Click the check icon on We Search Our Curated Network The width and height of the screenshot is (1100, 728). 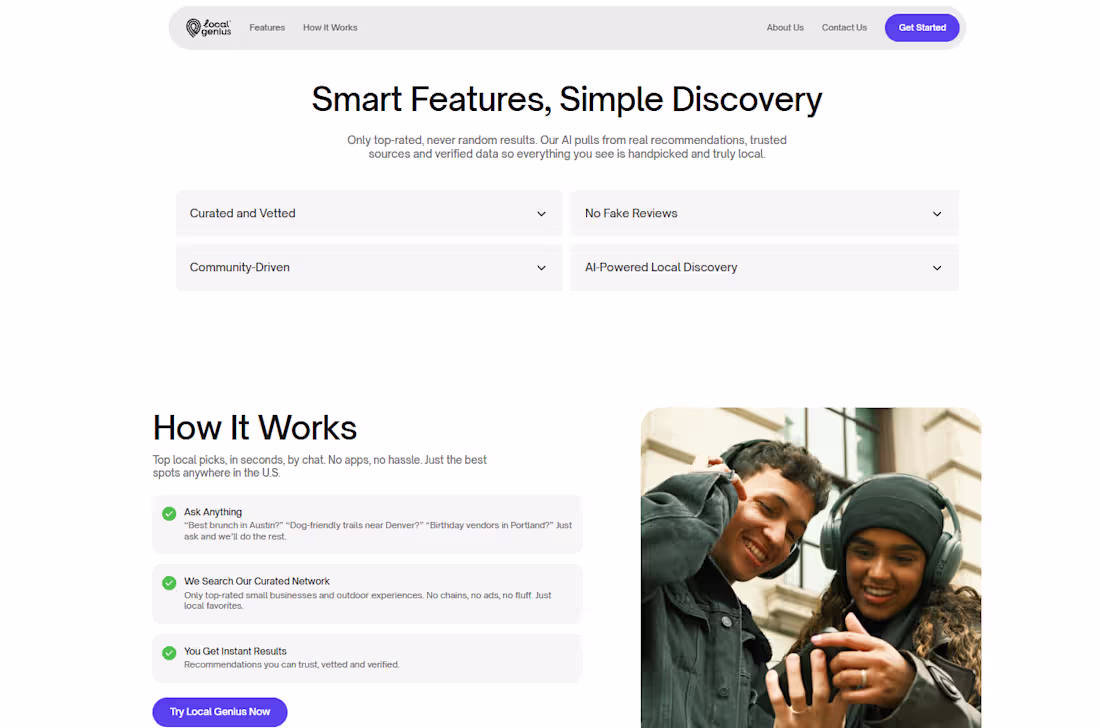click(x=168, y=582)
